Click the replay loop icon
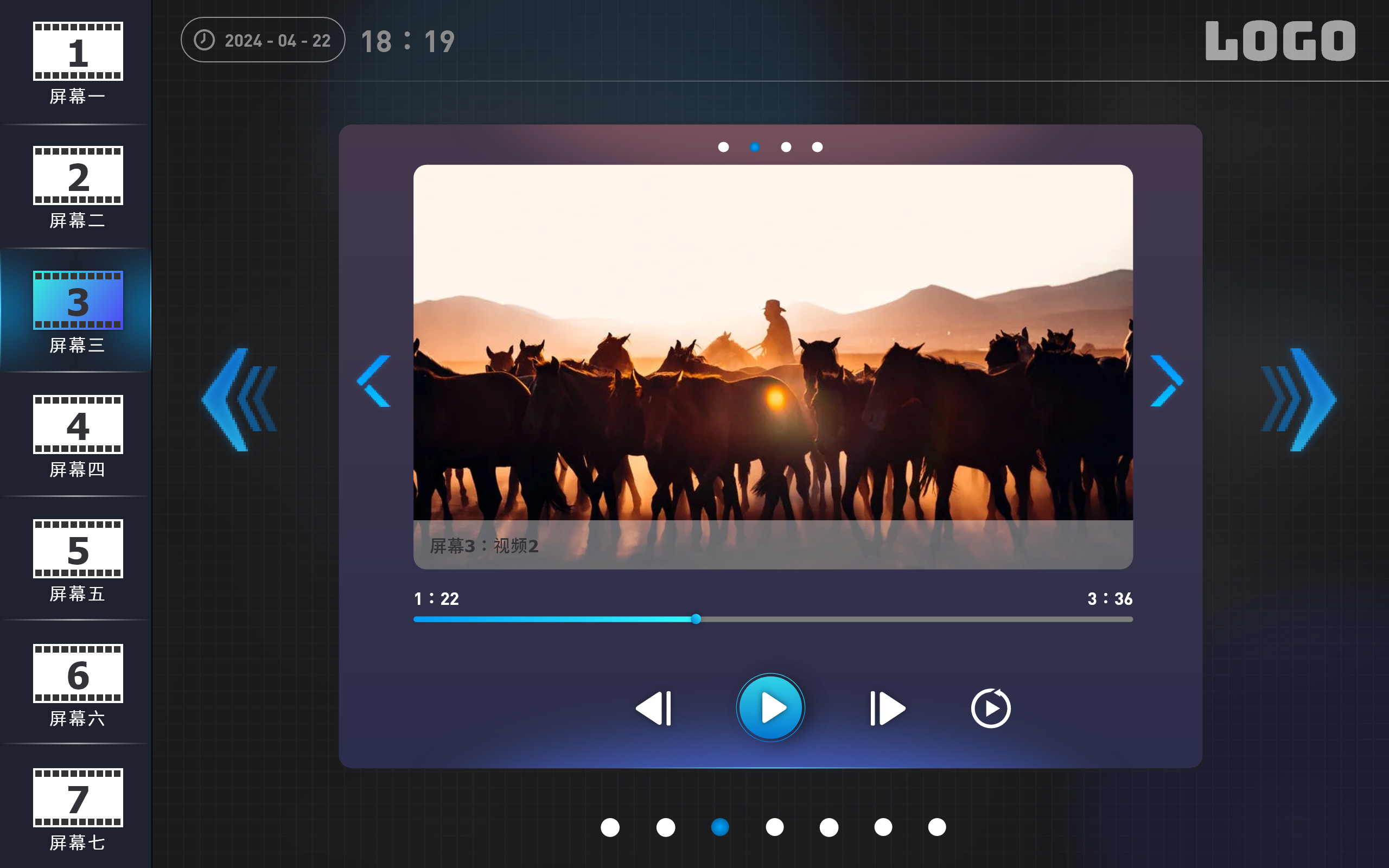 pyautogui.click(x=991, y=708)
